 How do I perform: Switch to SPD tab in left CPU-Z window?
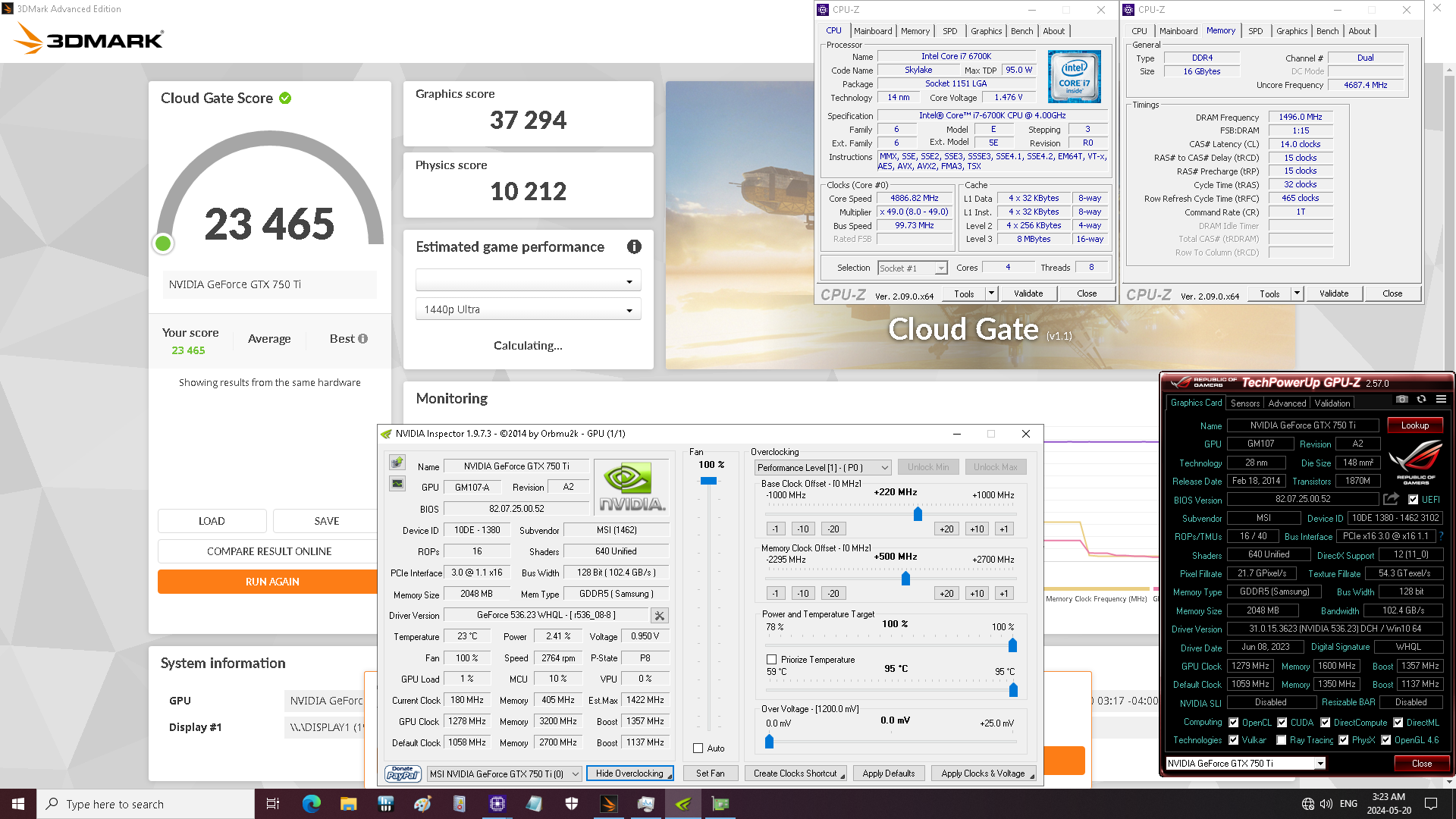coord(950,31)
